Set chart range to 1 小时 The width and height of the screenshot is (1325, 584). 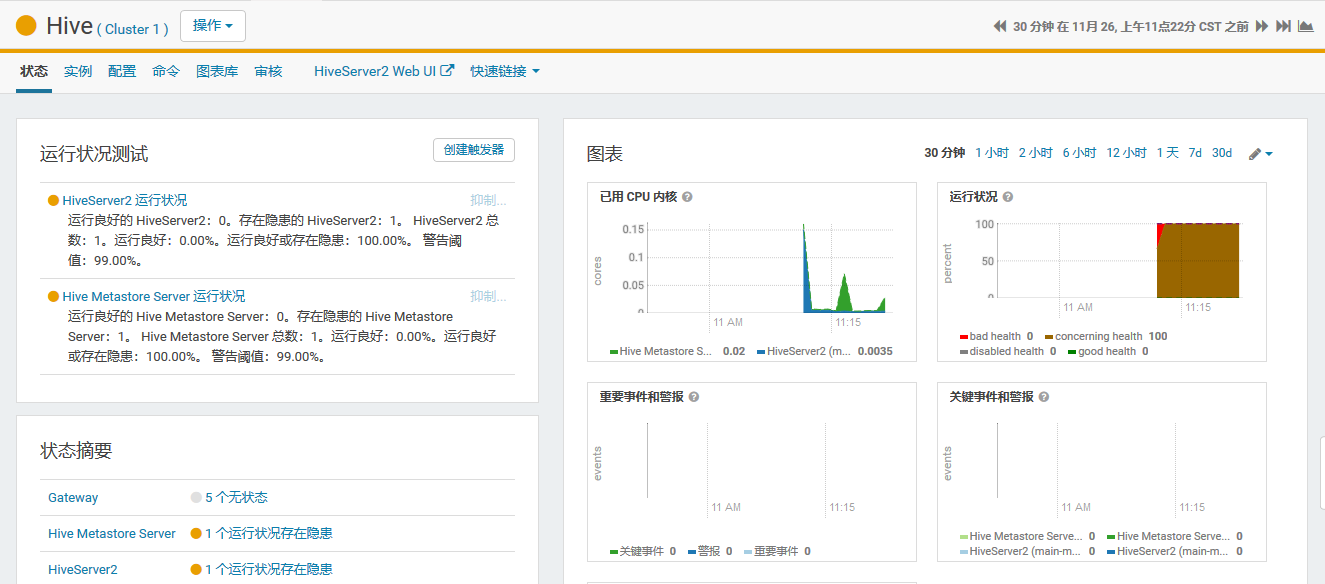[992, 153]
